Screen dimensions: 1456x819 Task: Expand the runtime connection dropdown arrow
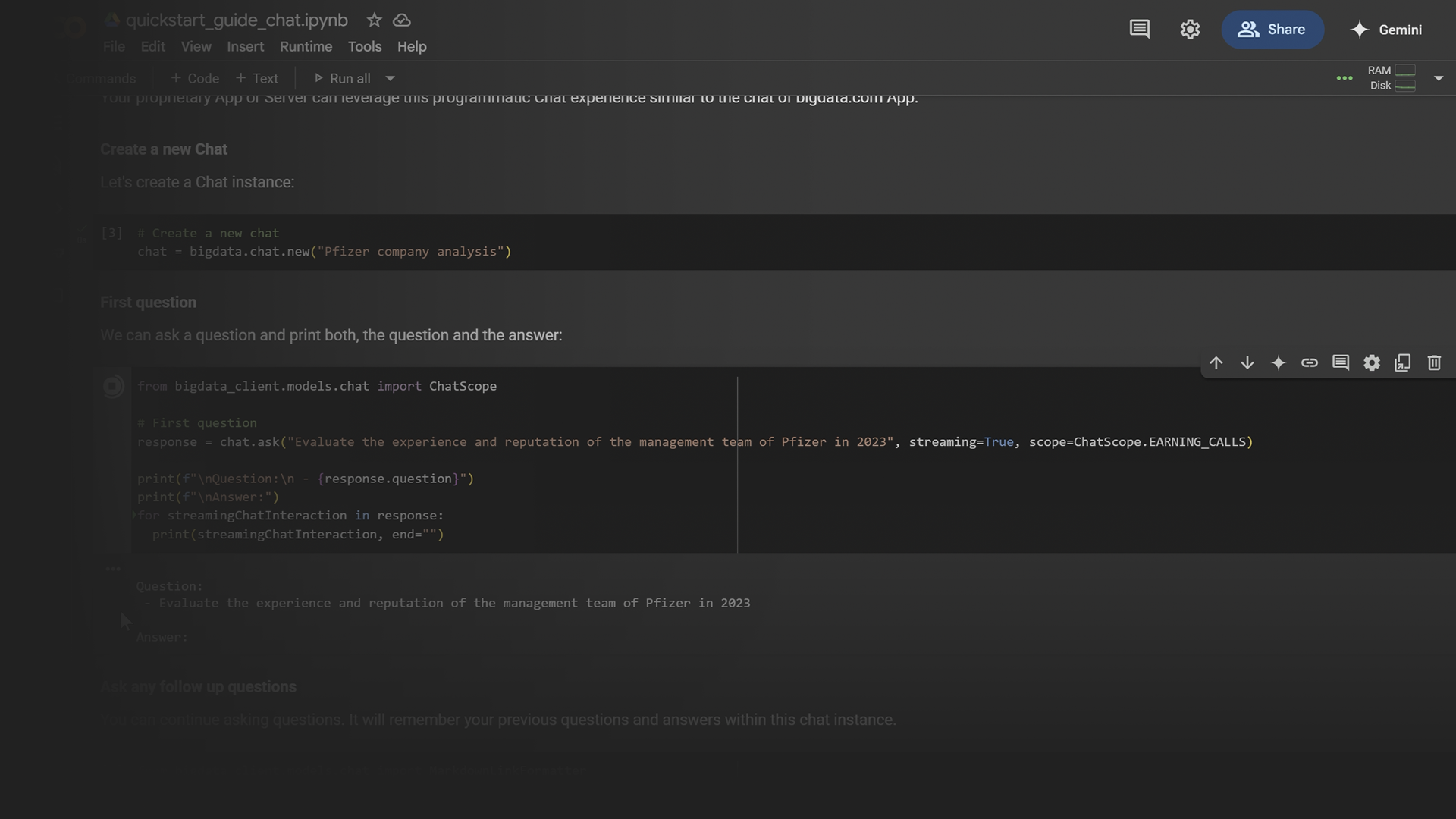coord(1439,78)
